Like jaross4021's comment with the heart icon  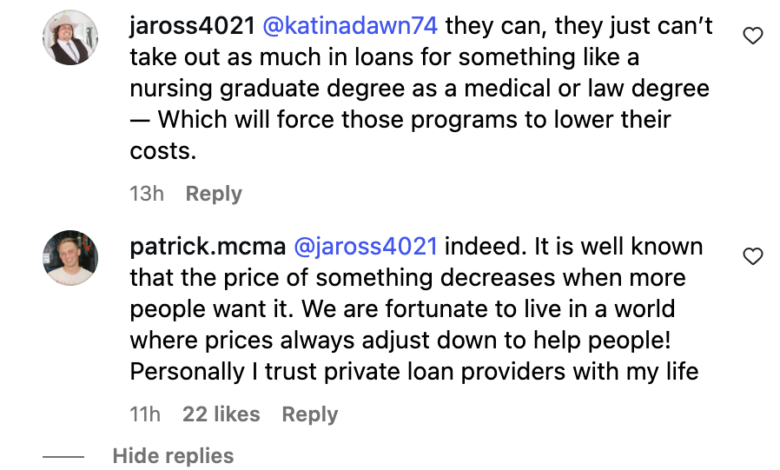tap(753, 37)
